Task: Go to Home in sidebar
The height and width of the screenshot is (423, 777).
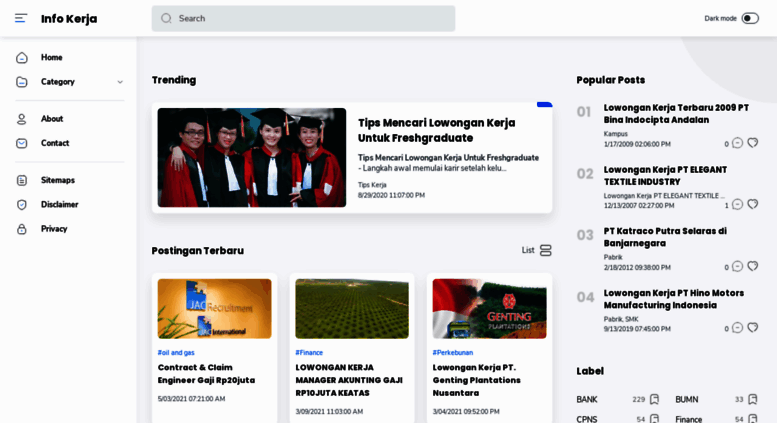Action: 52,57
